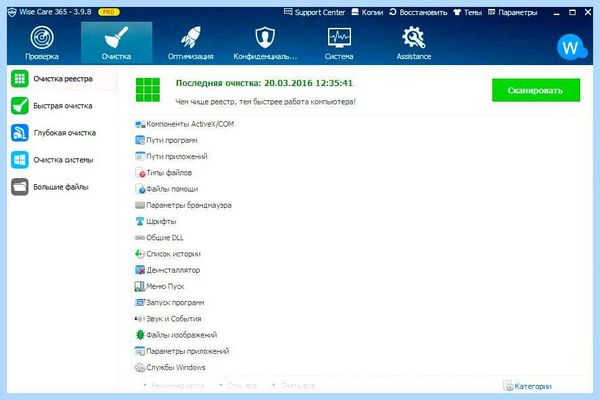Open the Темы themes option
600x400 pixels.
[x=468, y=12]
